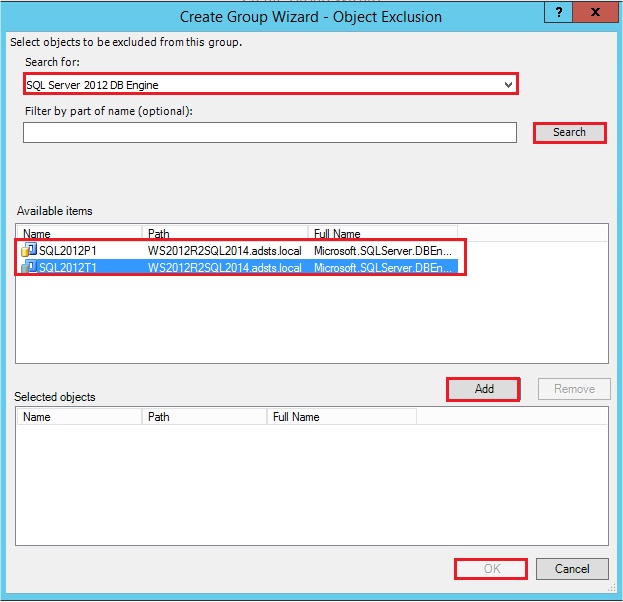Sort Available items by Path column
The height and width of the screenshot is (602, 623).
225,233
